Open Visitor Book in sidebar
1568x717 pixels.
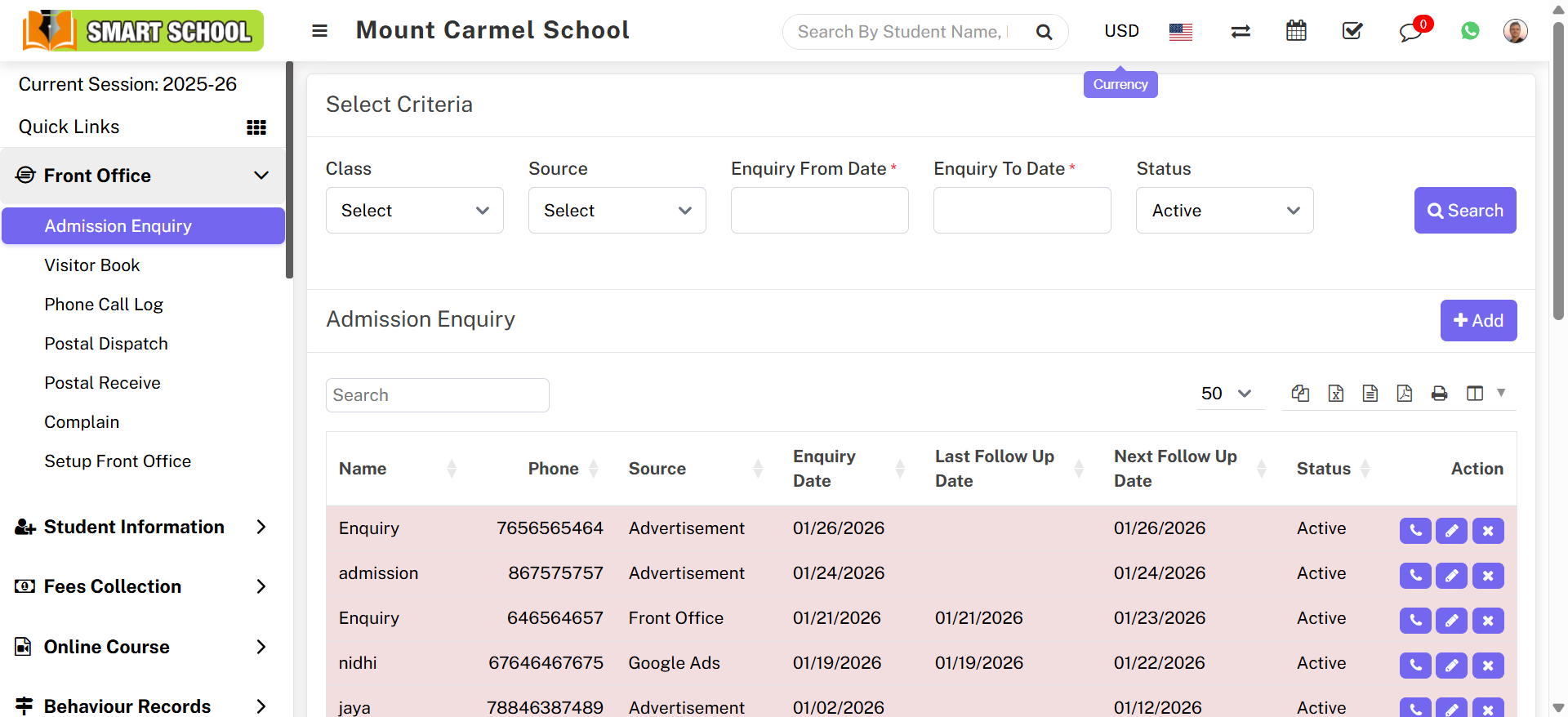pyautogui.click(x=92, y=265)
